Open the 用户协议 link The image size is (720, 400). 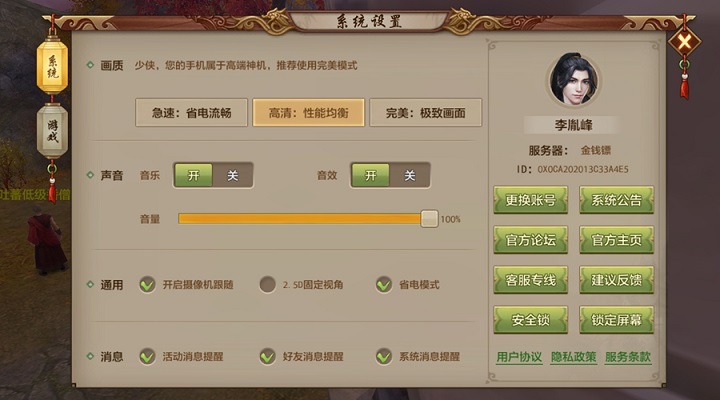coord(519,357)
